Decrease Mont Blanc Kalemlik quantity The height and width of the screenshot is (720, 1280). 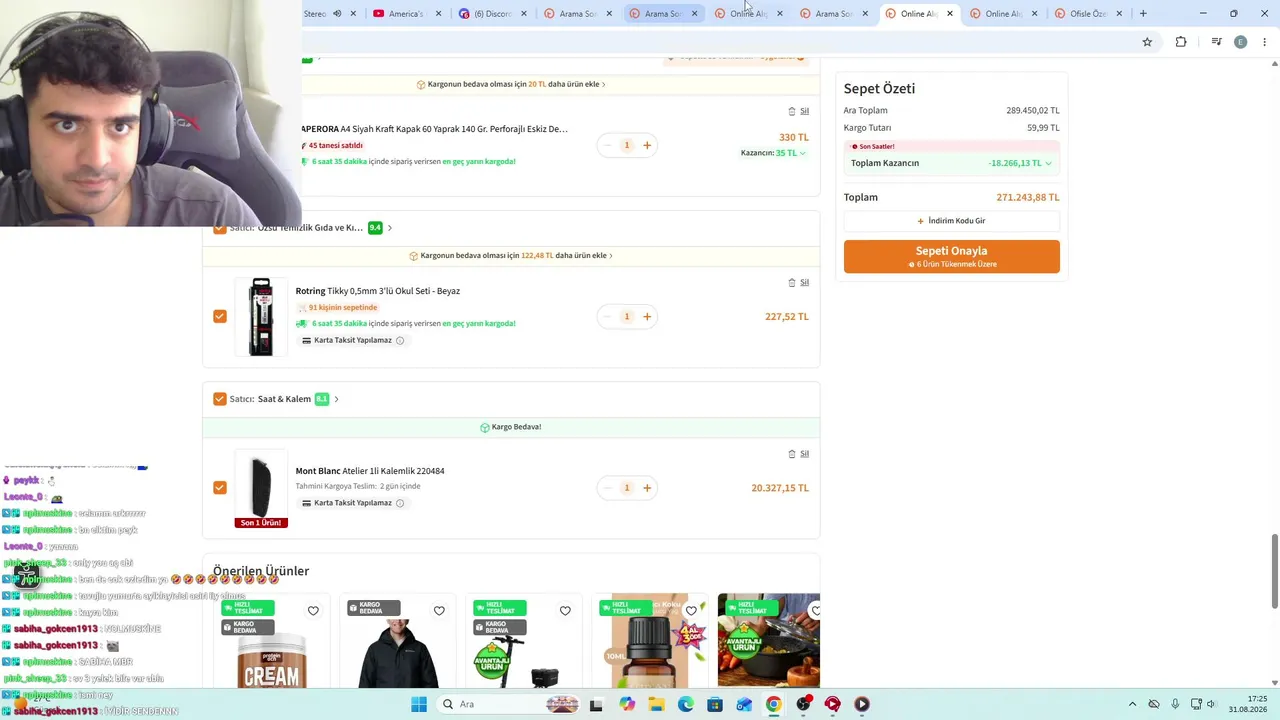606,488
